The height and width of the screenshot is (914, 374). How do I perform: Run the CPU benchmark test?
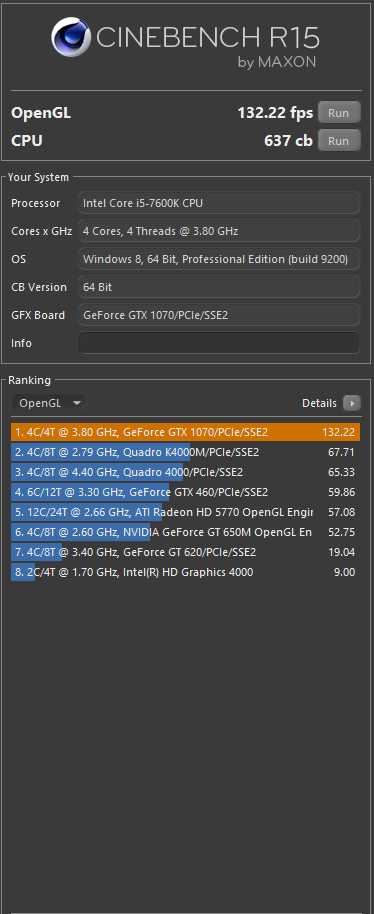[x=338, y=140]
